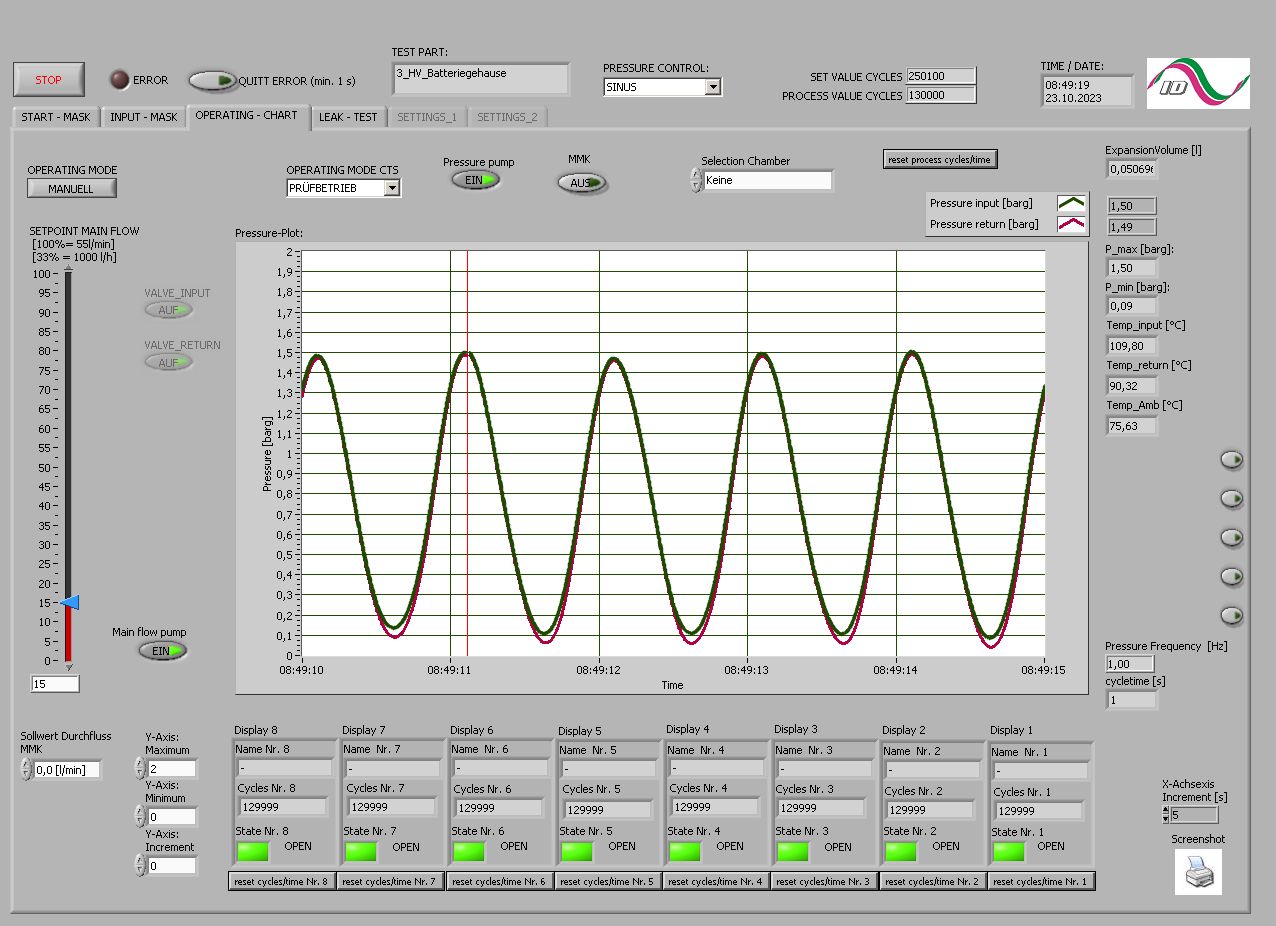1276x926 pixels.
Task: Open the OPERATING MODE CTS dropdown
Action: click(392, 188)
